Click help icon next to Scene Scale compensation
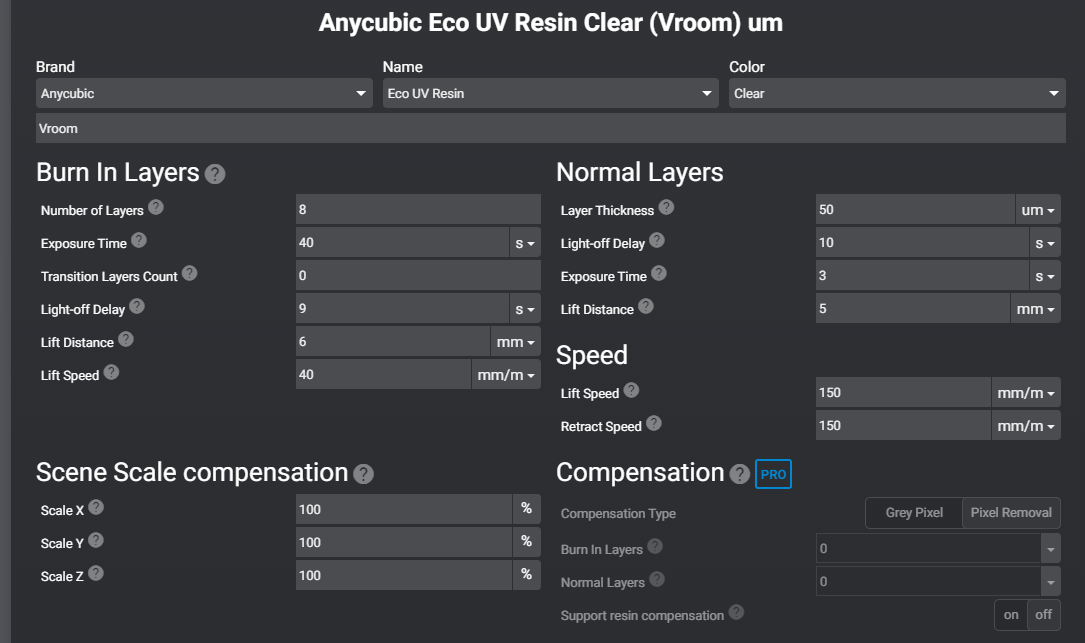Screen dimensions: 1085x643 tap(364, 474)
